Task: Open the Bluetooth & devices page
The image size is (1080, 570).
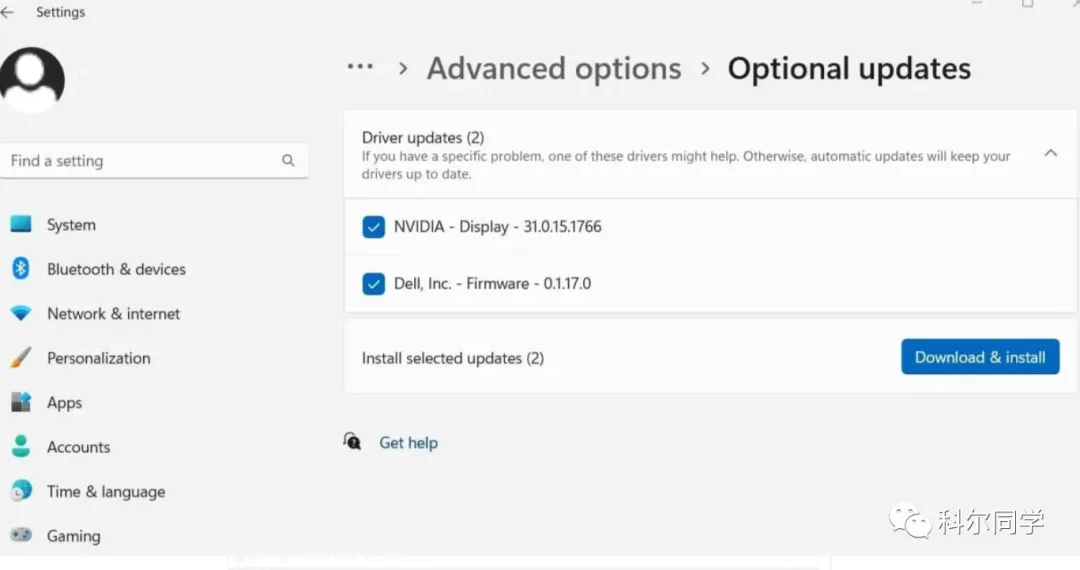Action: 116,269
